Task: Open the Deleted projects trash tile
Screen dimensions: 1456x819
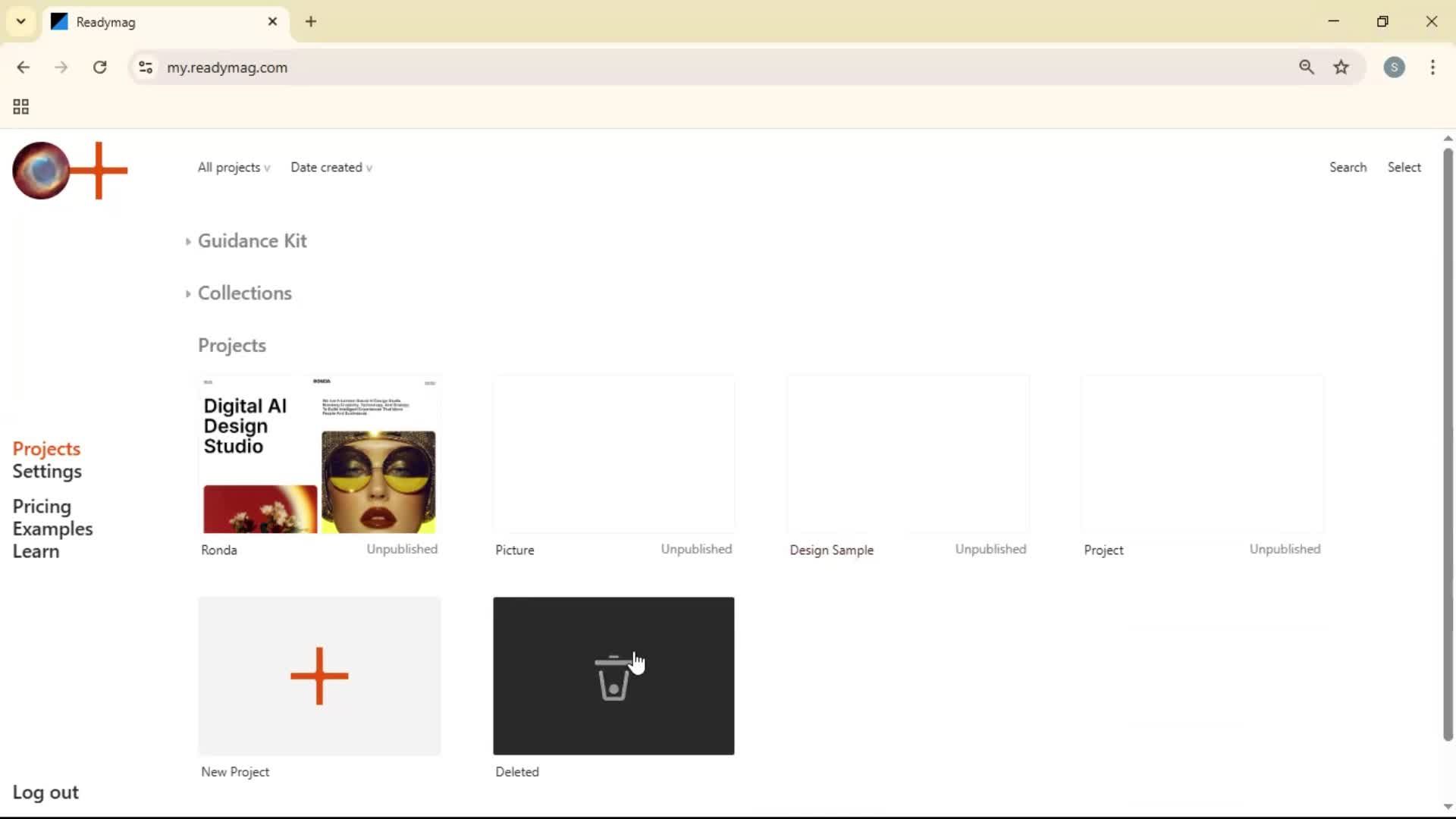Action: click(613, 675)
